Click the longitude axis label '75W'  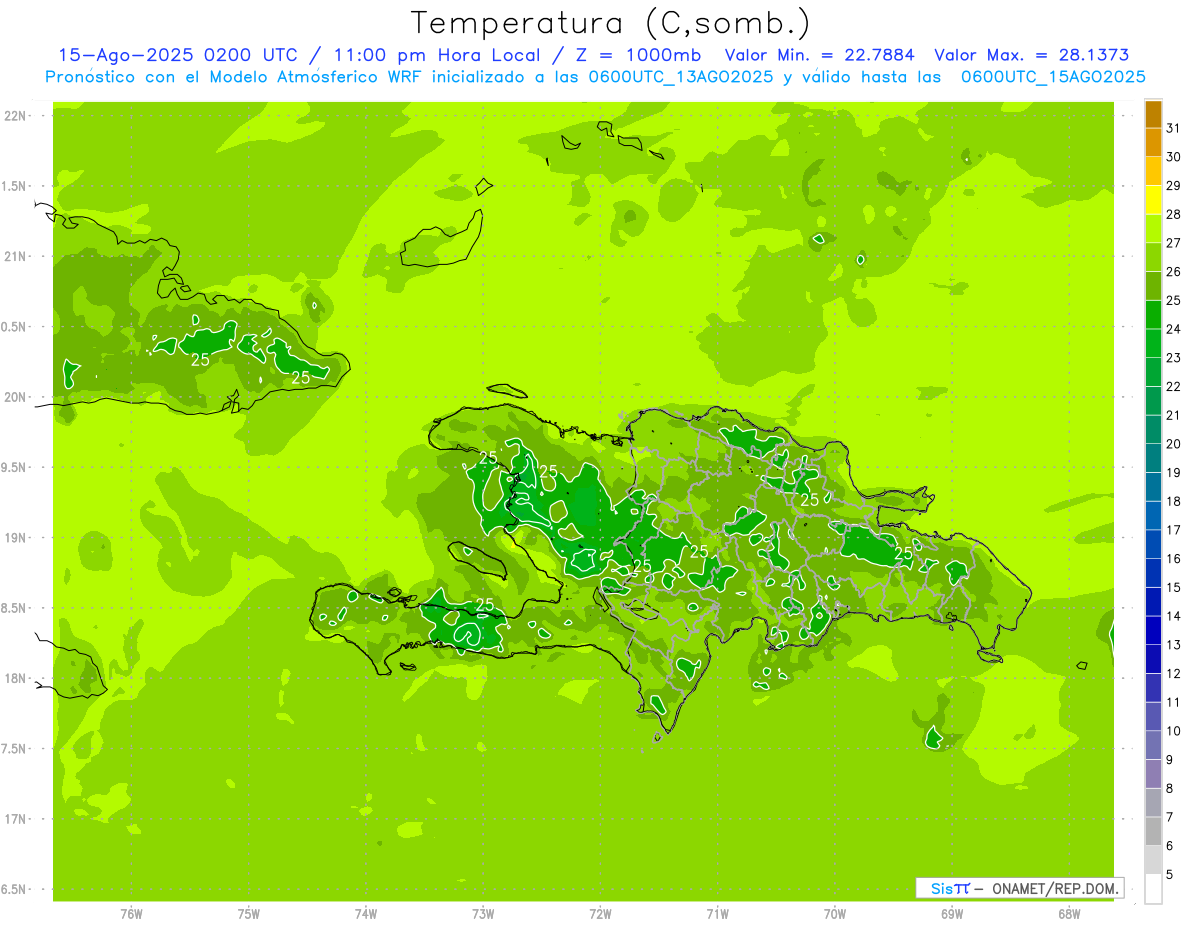(249, 914)
